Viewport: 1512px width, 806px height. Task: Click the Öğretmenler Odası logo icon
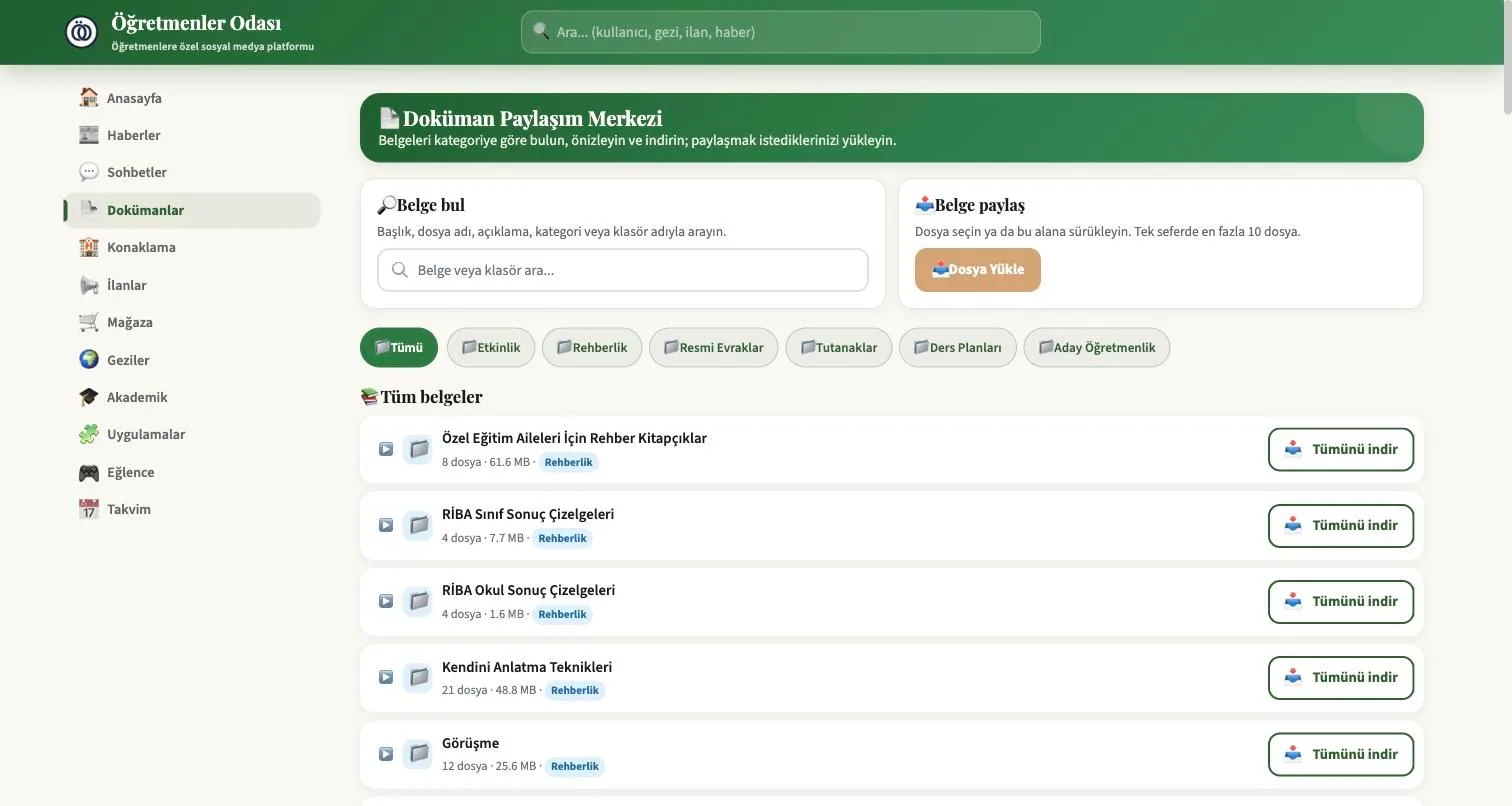tap(82, 32)
